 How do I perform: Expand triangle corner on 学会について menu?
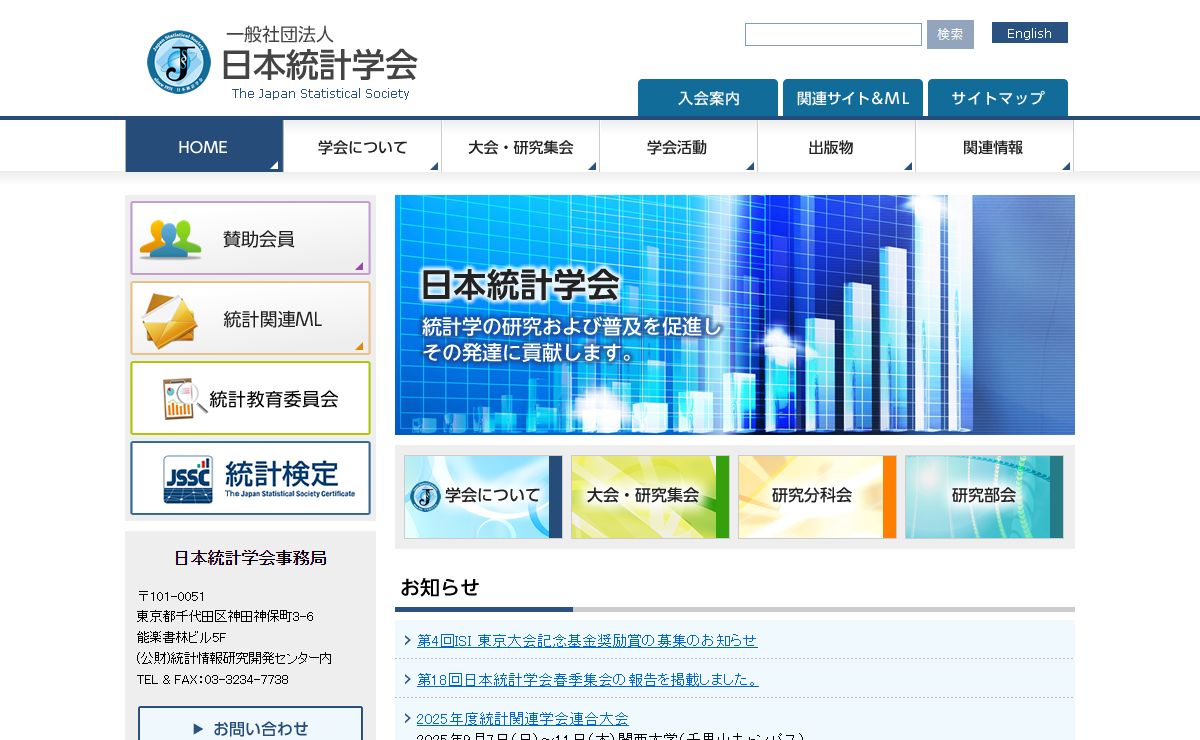[x=434, y=166]
